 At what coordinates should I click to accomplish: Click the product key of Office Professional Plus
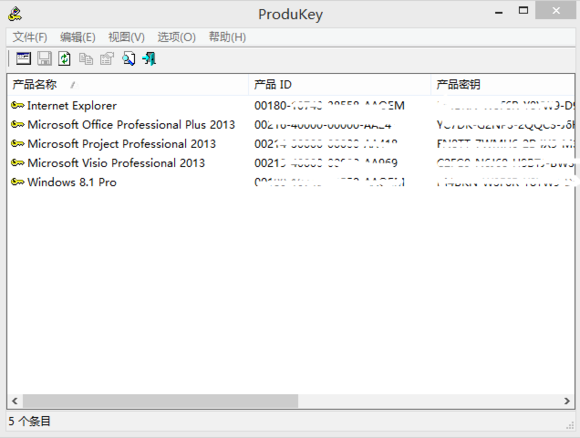[505, 125]
